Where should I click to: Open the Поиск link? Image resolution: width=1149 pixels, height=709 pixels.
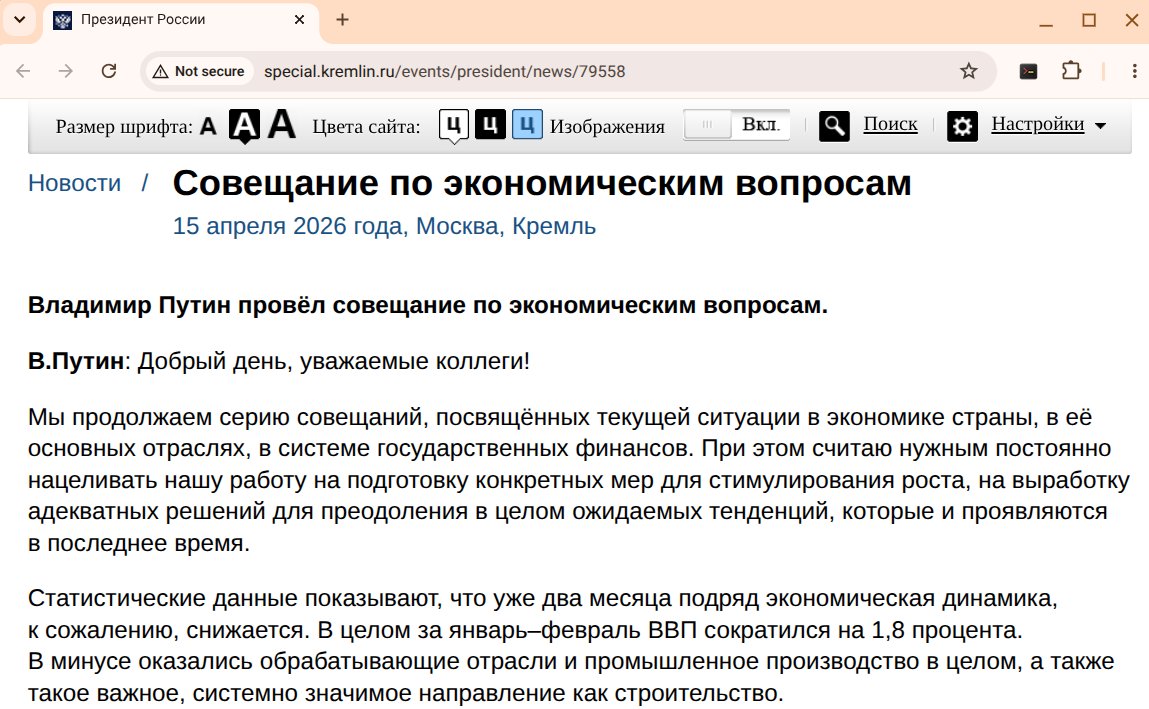click(890, 124)
